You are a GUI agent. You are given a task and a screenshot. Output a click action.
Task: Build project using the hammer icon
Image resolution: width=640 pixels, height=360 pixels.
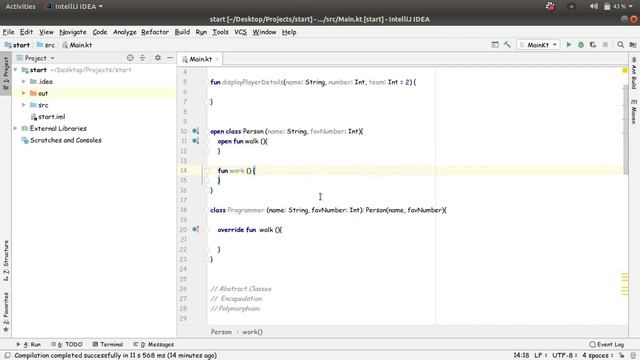point(507,45)
